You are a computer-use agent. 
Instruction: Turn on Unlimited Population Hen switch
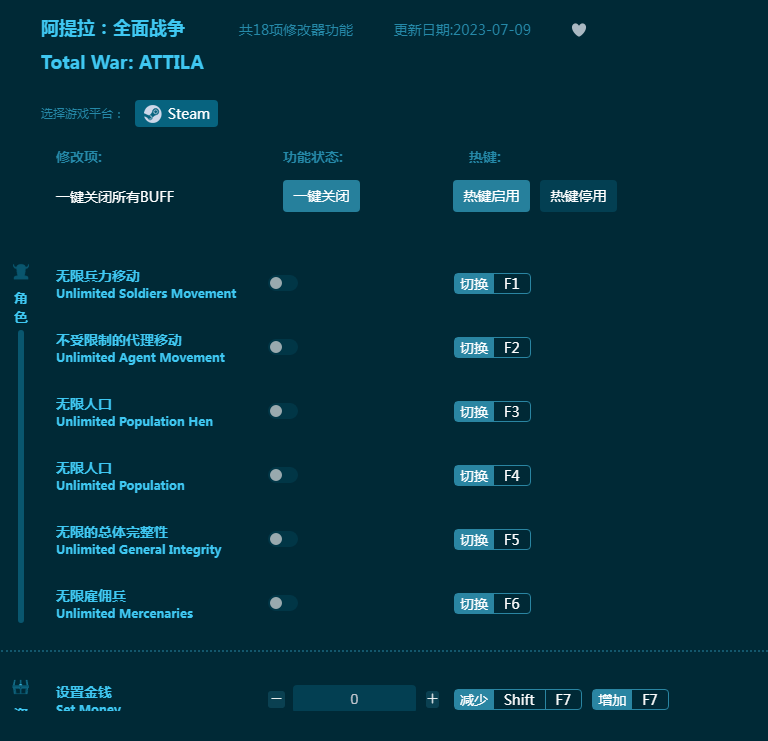pos(283,411)
